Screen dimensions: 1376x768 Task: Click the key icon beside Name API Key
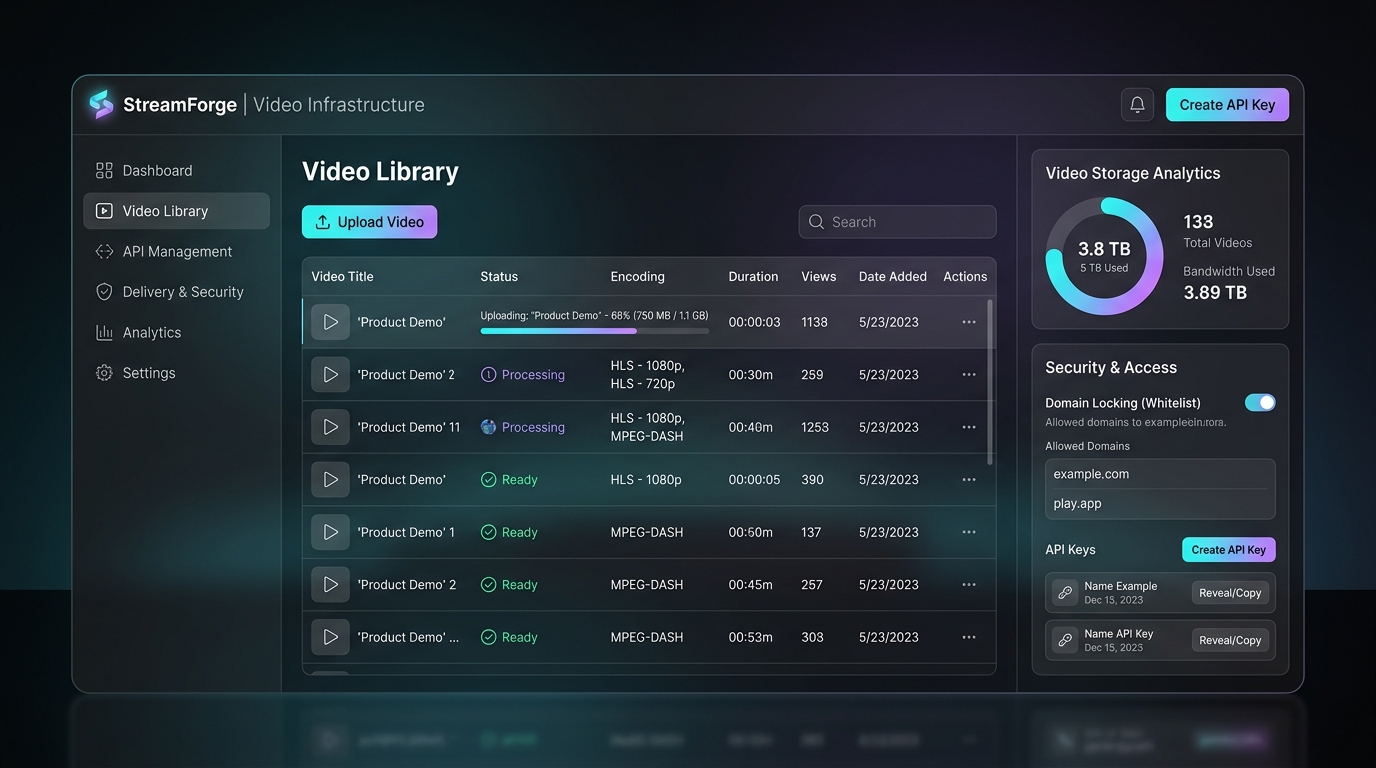(1065, 640)
